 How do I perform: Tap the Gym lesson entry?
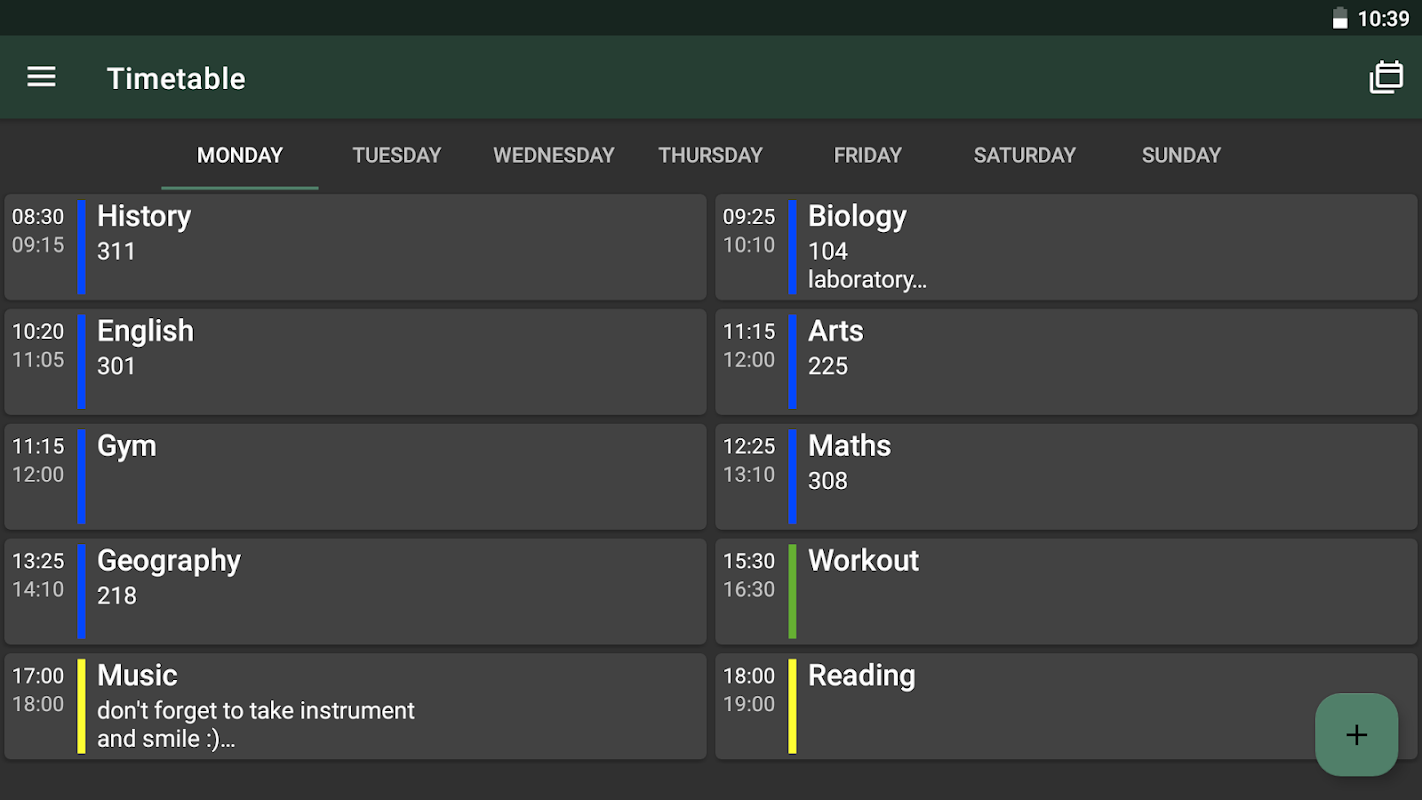[355, 477]
